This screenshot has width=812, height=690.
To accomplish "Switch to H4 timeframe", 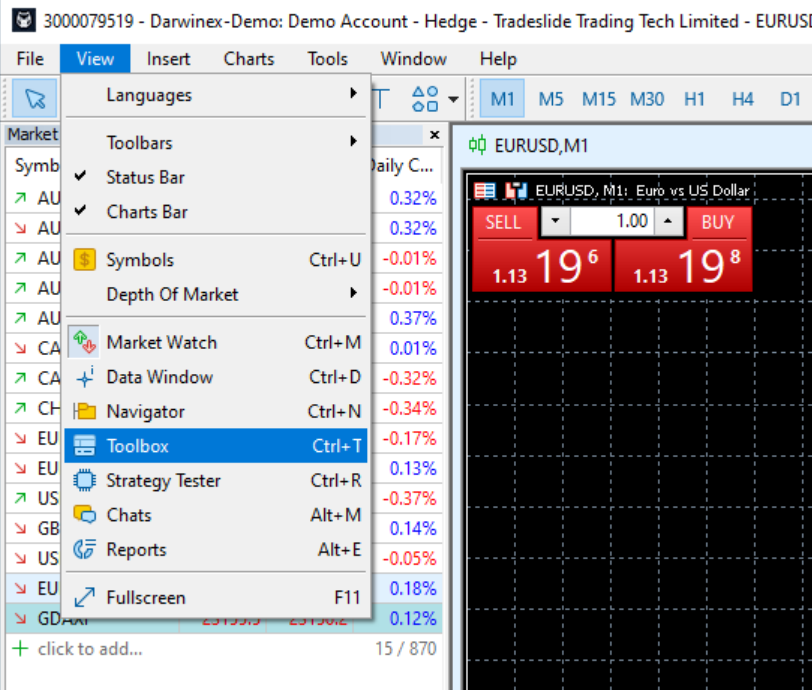I will tap(743, 98).
